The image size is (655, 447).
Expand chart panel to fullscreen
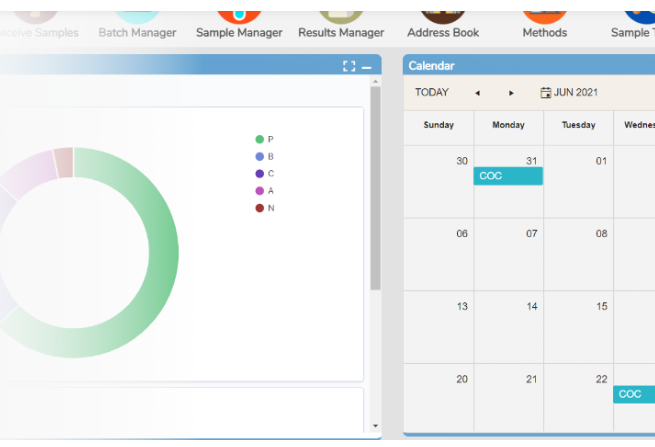coord(349,66)
